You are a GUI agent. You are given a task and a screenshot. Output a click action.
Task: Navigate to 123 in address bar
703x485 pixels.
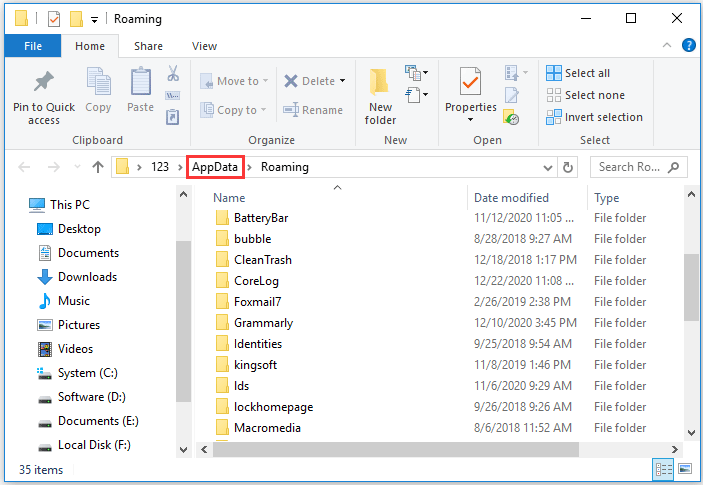tap(160, 167)
